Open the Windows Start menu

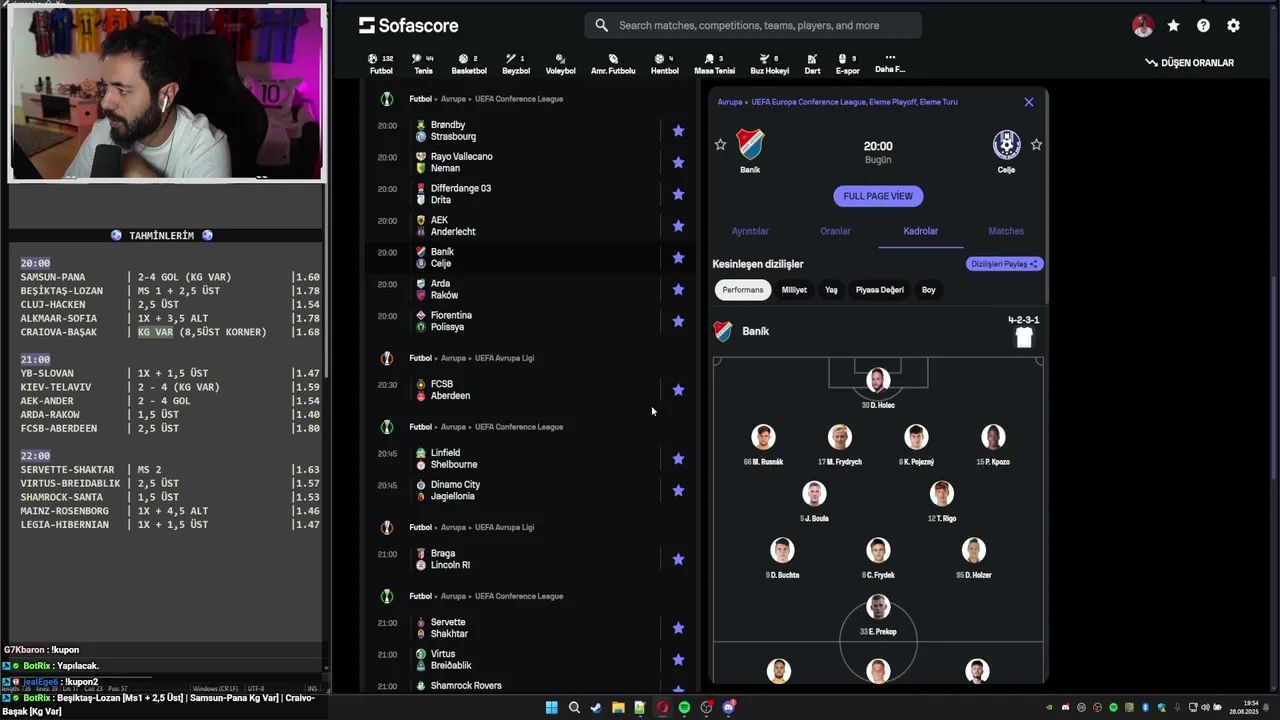point(551,708)
